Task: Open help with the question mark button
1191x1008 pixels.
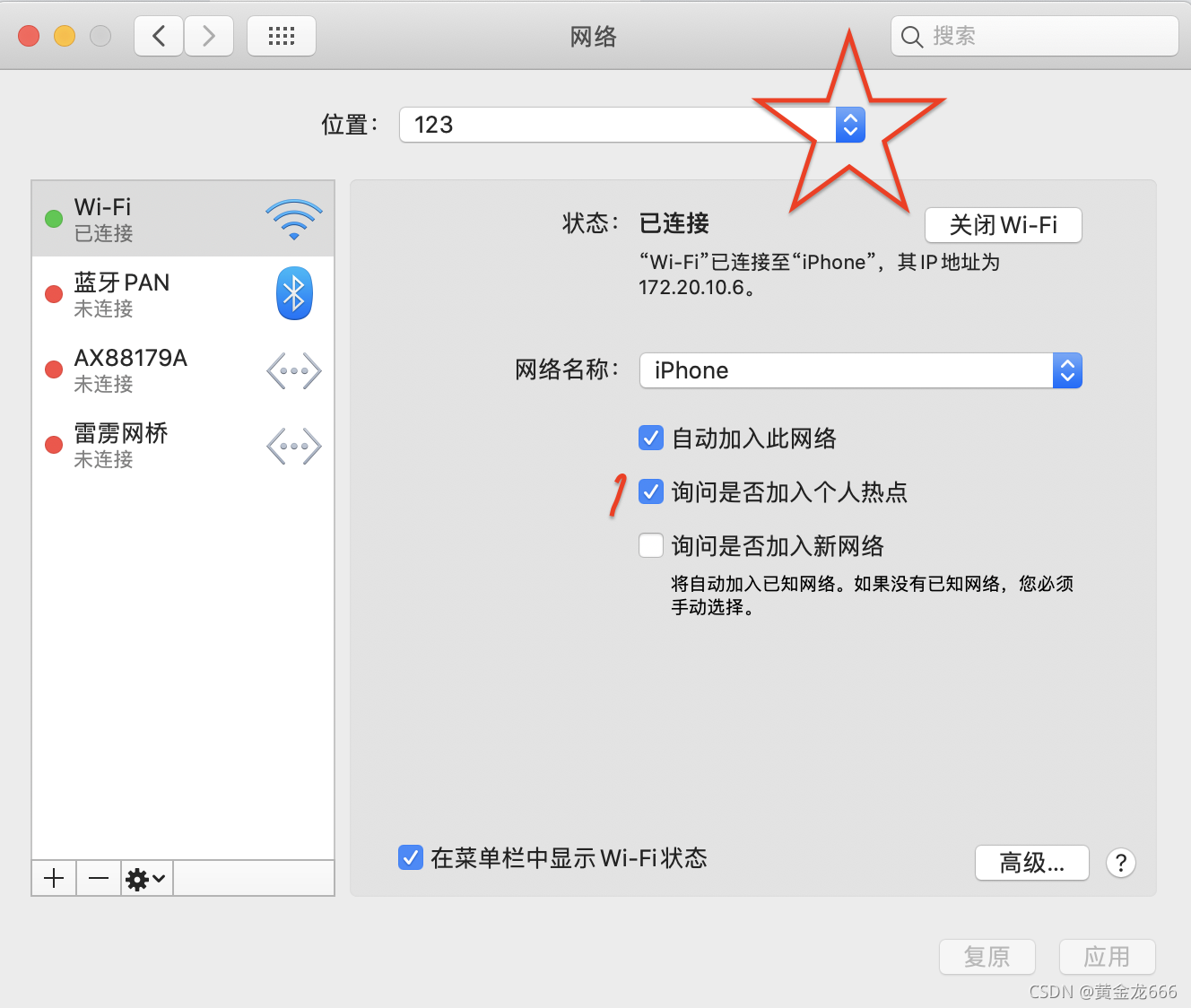Action: (1121, 863)
